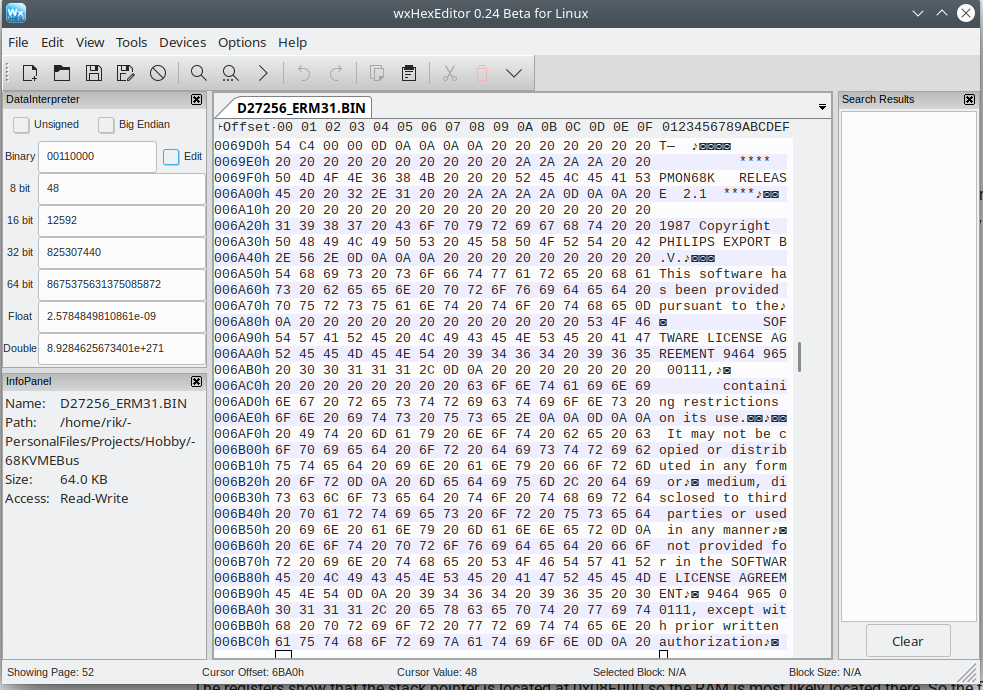This screenshot has width=983, height=690.
Task: Click the ASCII column header 0123456789ABCDEF
Action: point(726,127)
